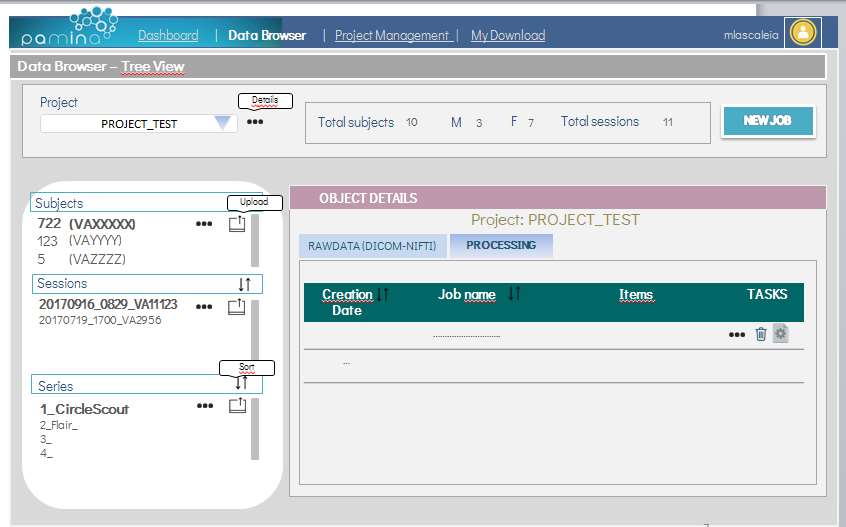This screenshot has width=846, height=527.
Task: Open the three-dots menu for subject 722
Action: click(205, 225)
